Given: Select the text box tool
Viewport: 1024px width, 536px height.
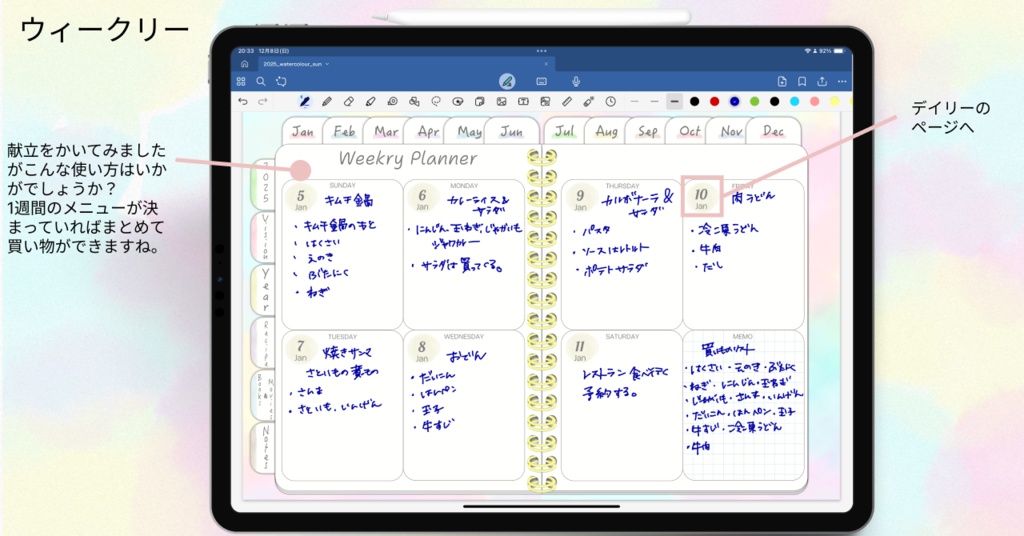Looking at the screenshot, I should [523, 102].
